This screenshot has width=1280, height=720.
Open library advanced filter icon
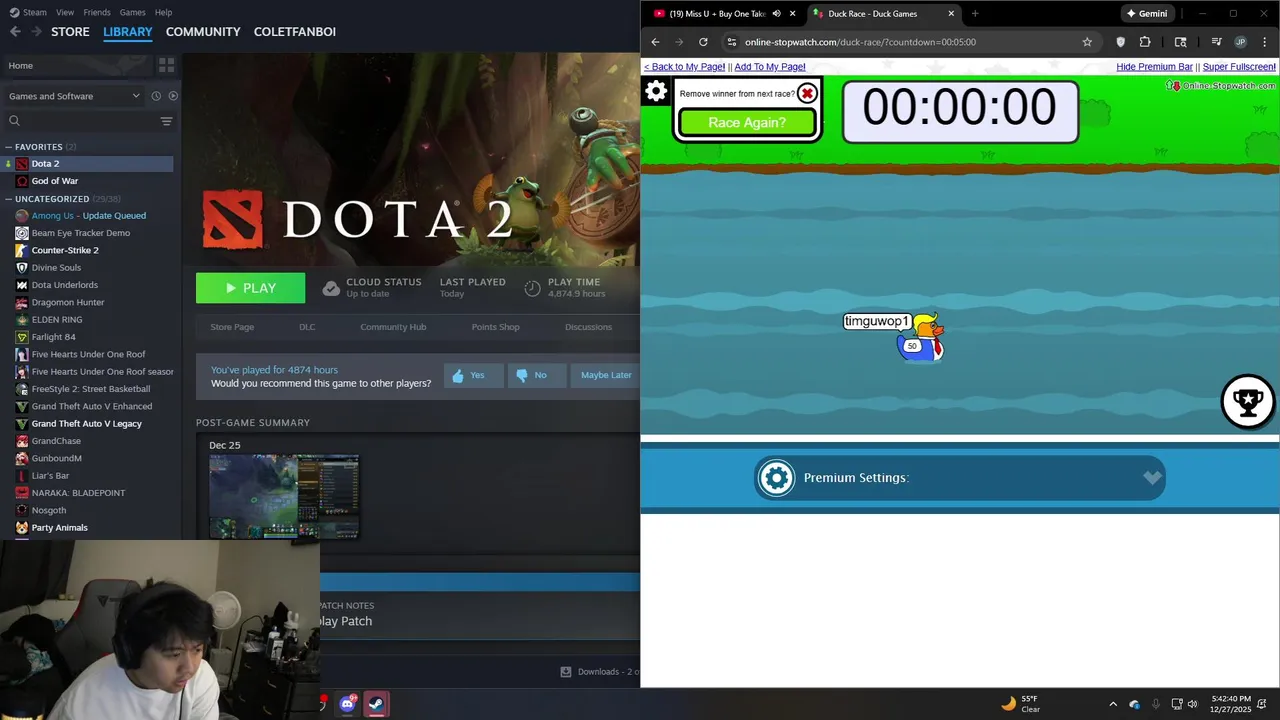click(166, 121)
